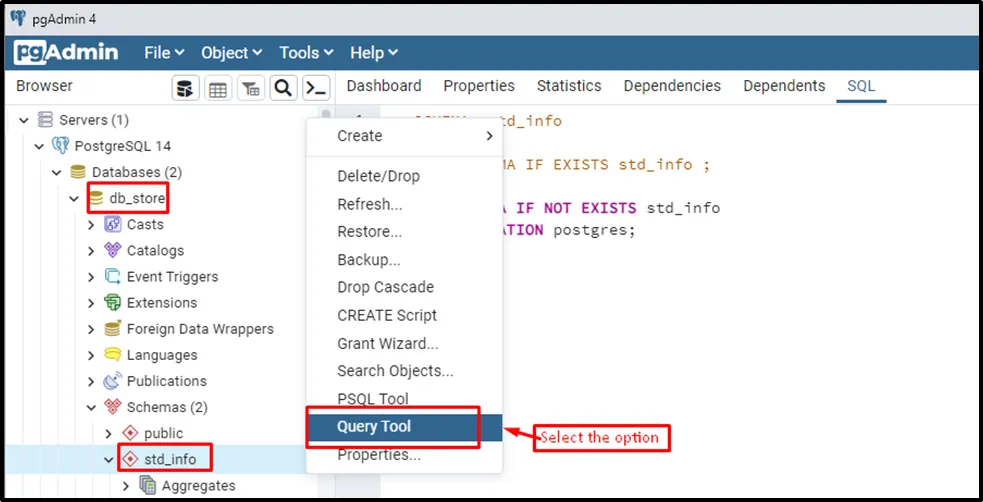Collapse the db_store database node
The image size is (983, 502).
point(74,199)
